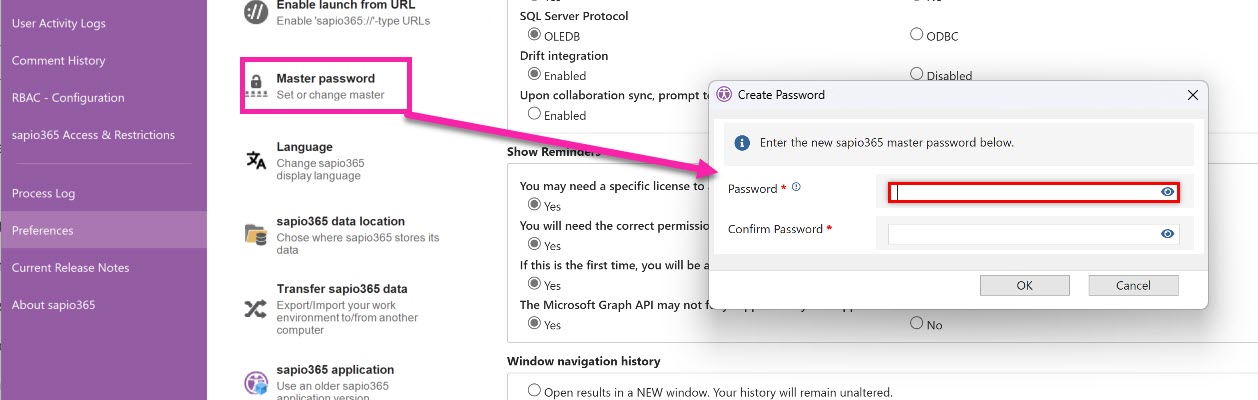Choose open results in a NEW window
1258x400 pixels.
[534, 391]
